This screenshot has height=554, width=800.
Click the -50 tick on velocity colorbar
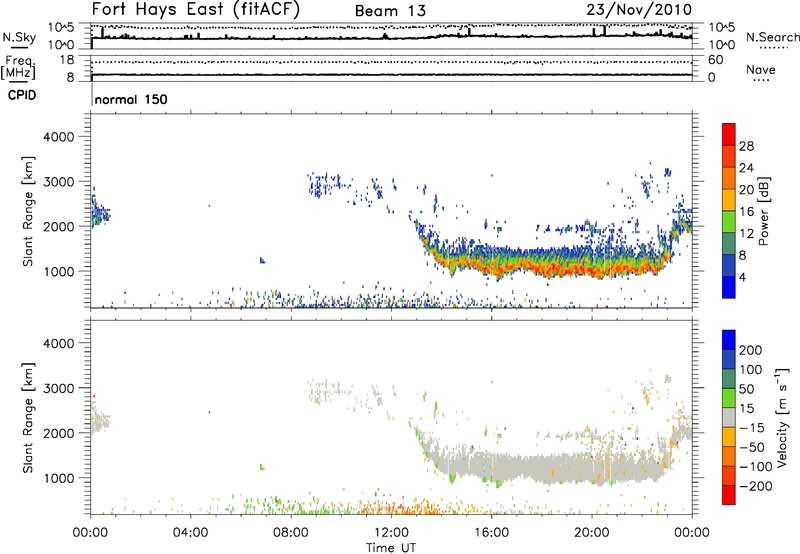752,447
